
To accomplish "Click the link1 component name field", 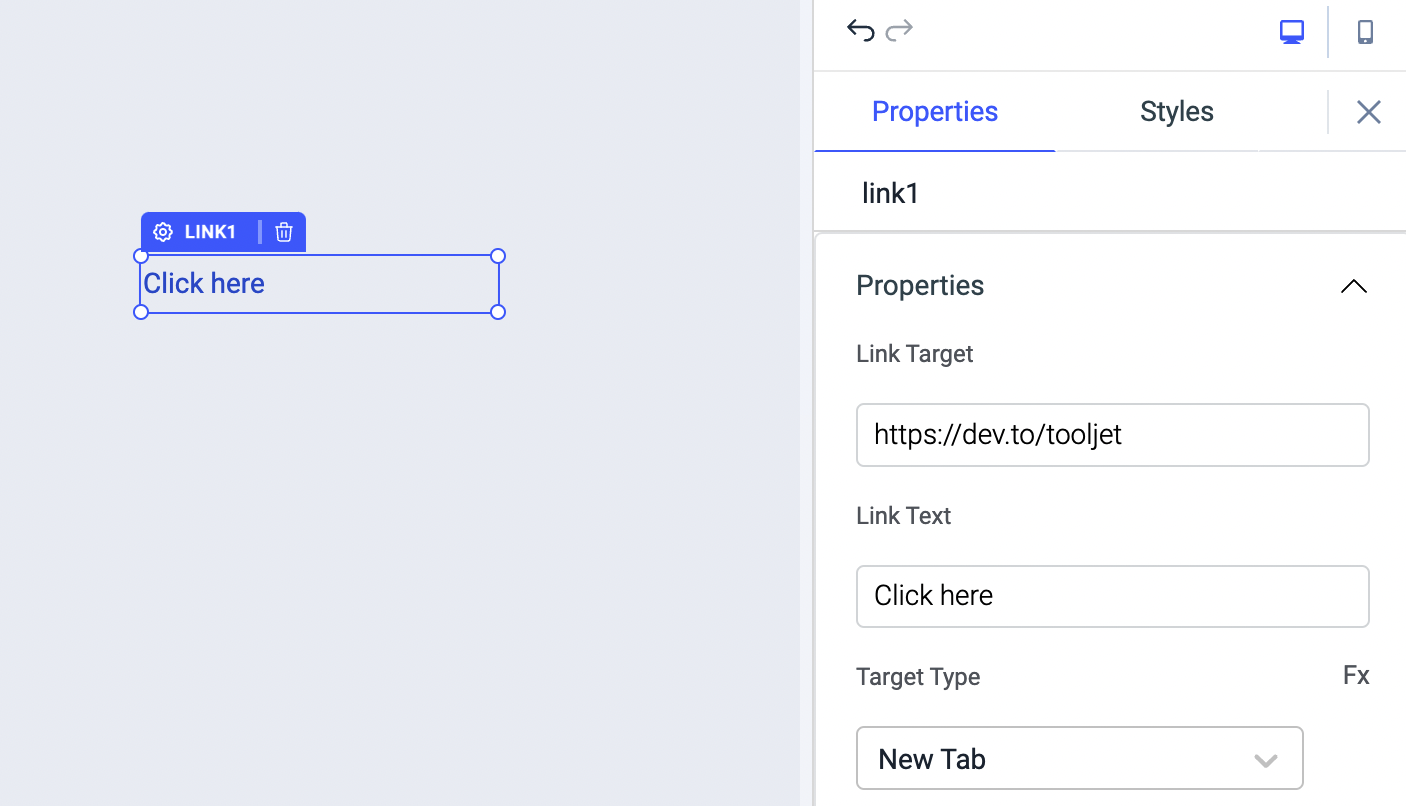I will pos(890,193).
